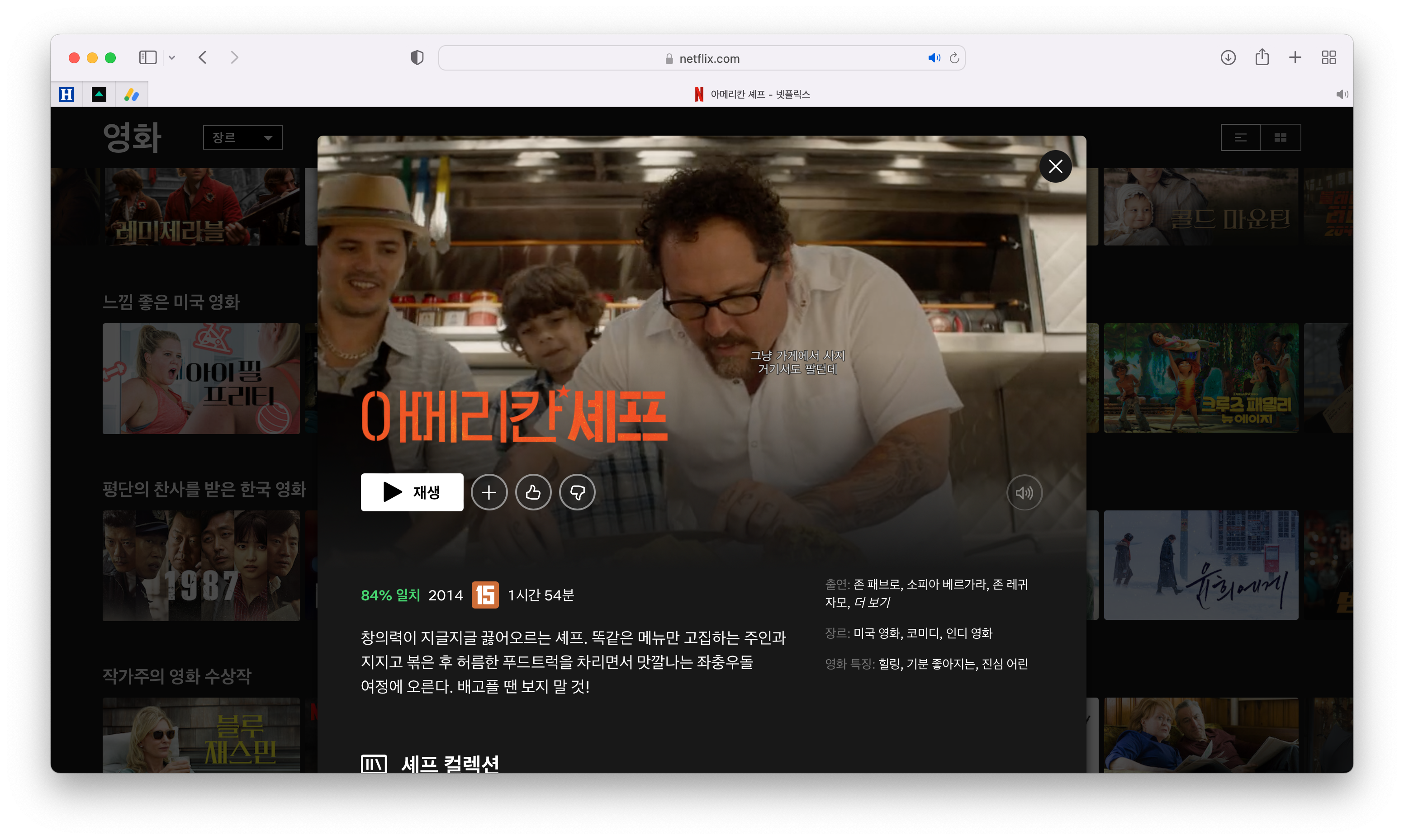Viewport: 1404px width, 840px height.
Task: Click the 아메리칸 셰프 title logo
Action: coord(514,415)
